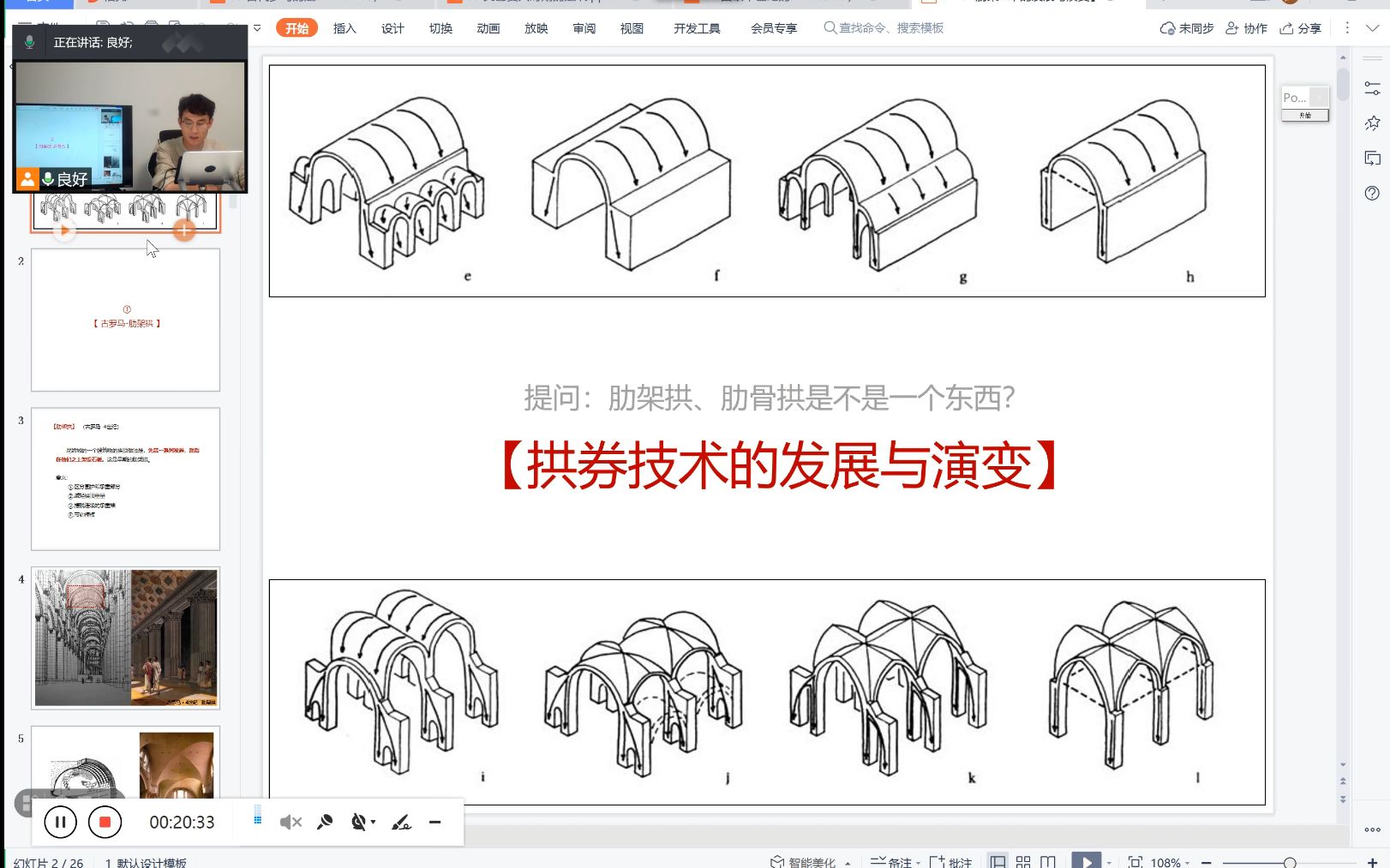Click the orange plus add-slide button
1390x868 pixels.
[x=184, y=230]
